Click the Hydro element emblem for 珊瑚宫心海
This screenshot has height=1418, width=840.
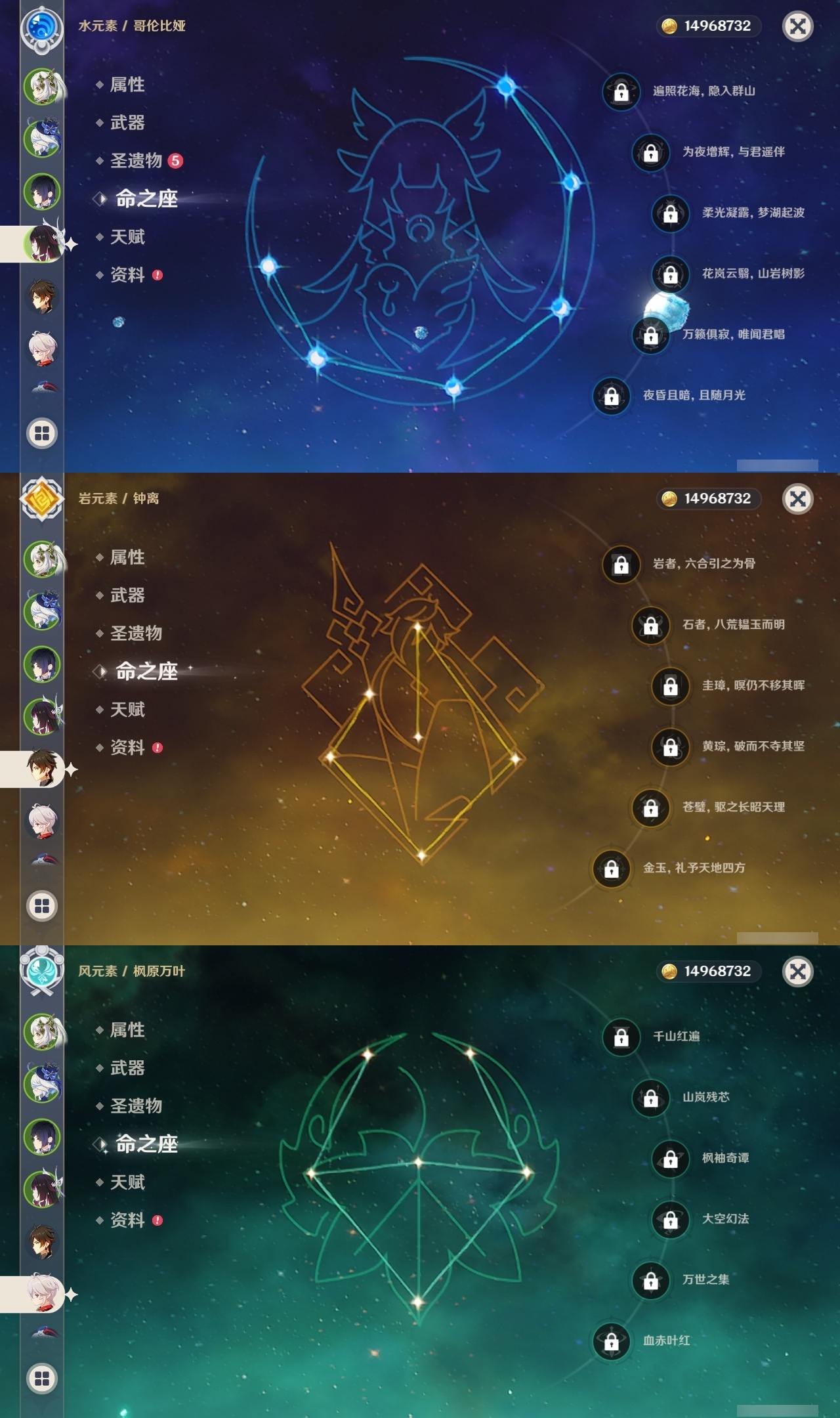[42, 28]
